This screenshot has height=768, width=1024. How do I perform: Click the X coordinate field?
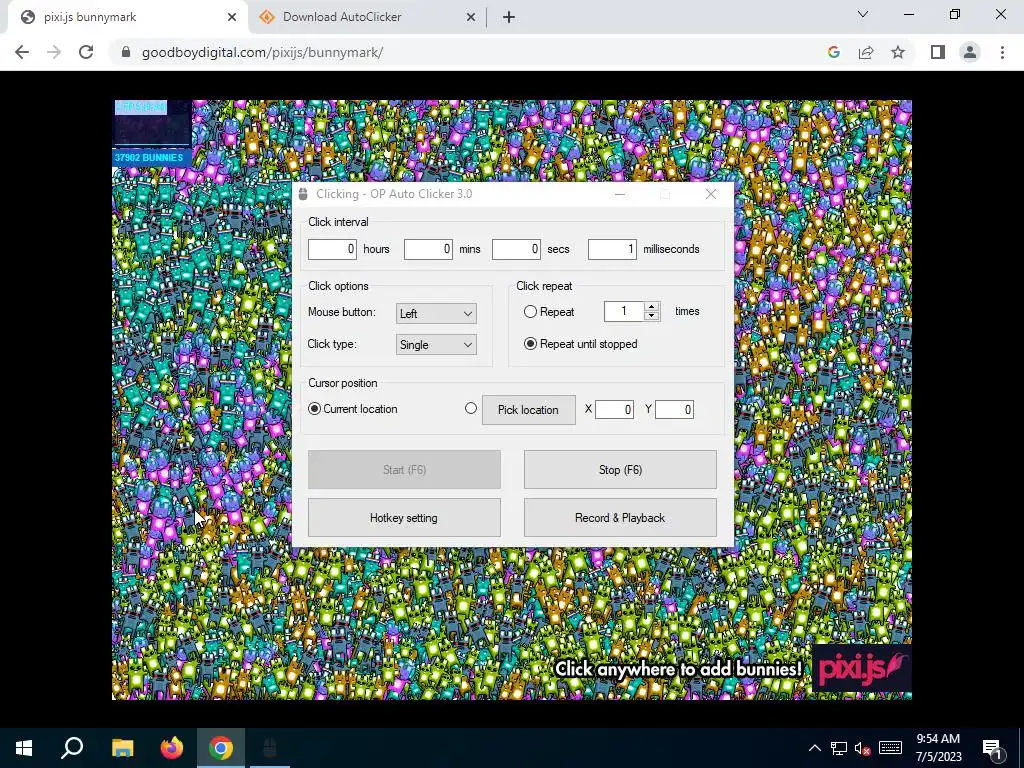pyautogui.click(x=615, y=409)
